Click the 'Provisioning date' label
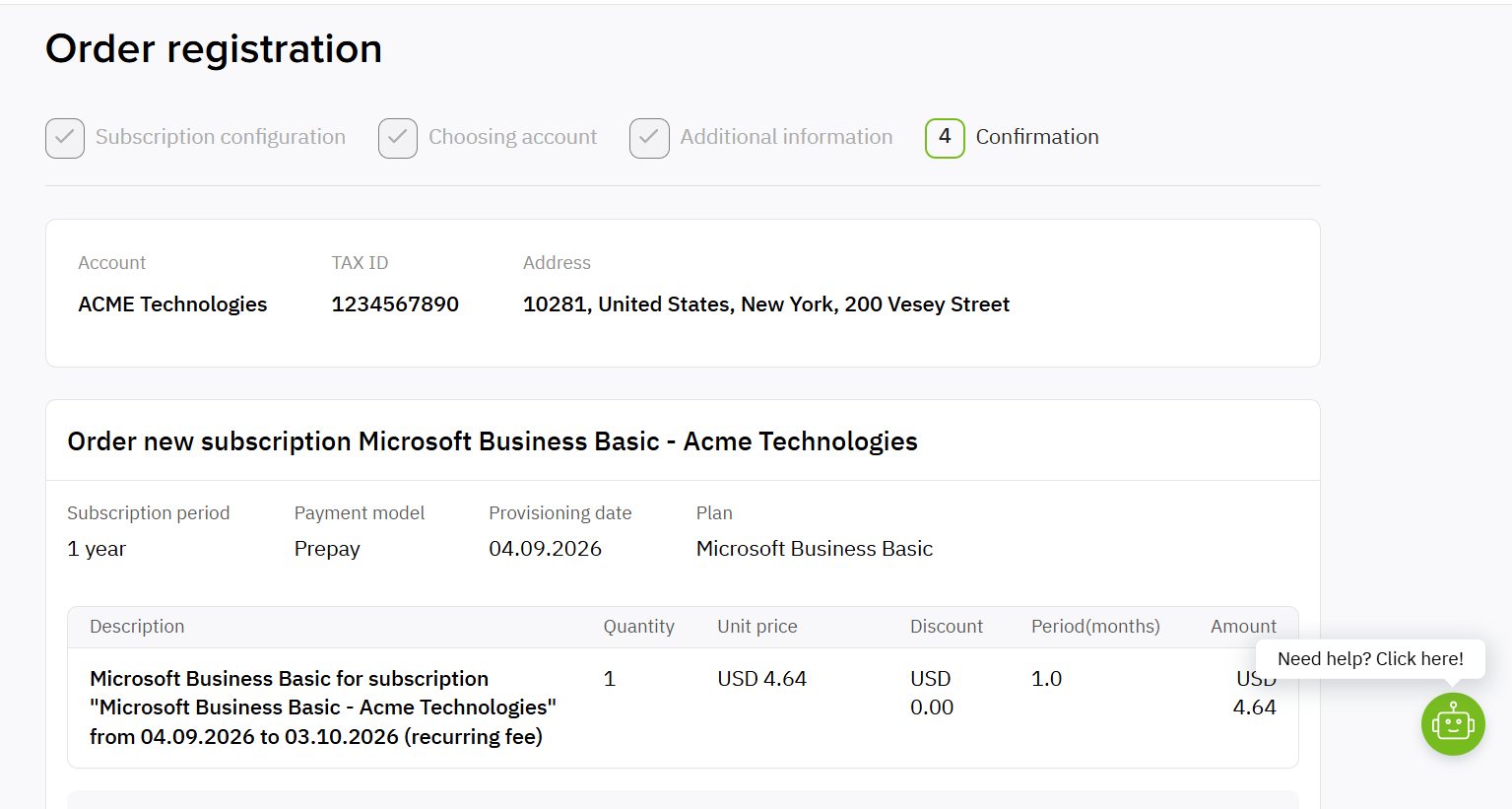The image size is (1512, 809). [x=560, y=513]
